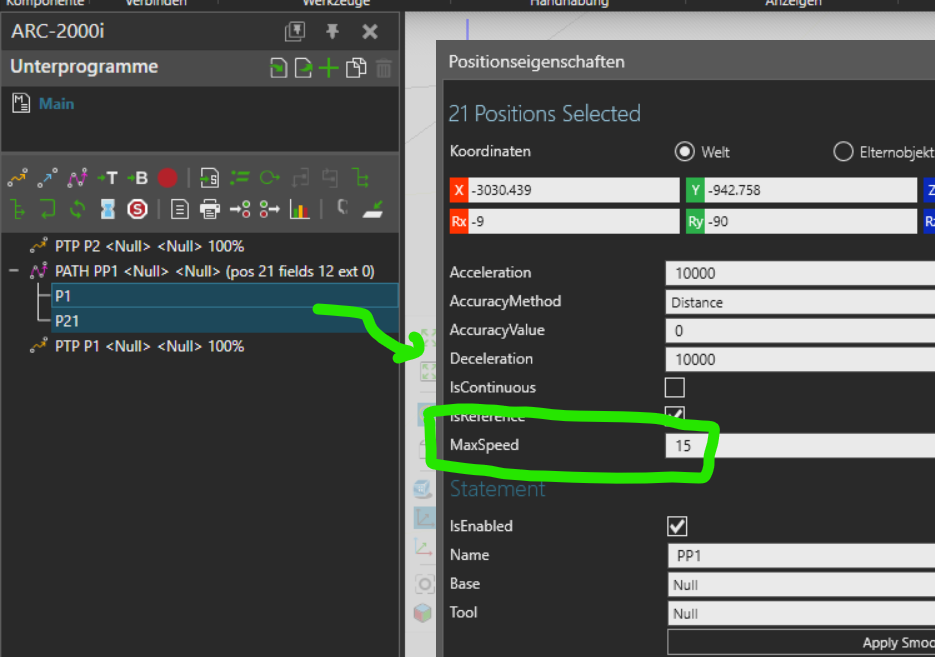Click the 21 Positions Selected heading
The image size is (935, 657).
coord(544,113)
